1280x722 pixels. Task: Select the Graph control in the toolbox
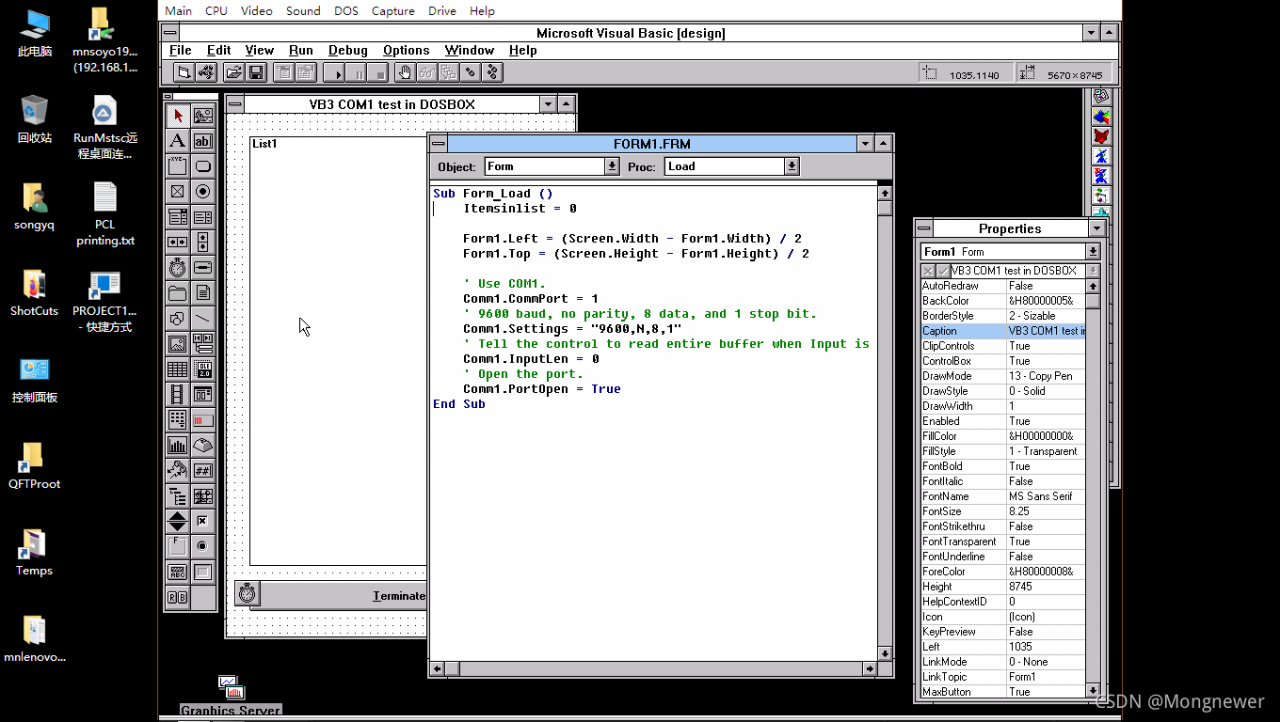(177, 445)
